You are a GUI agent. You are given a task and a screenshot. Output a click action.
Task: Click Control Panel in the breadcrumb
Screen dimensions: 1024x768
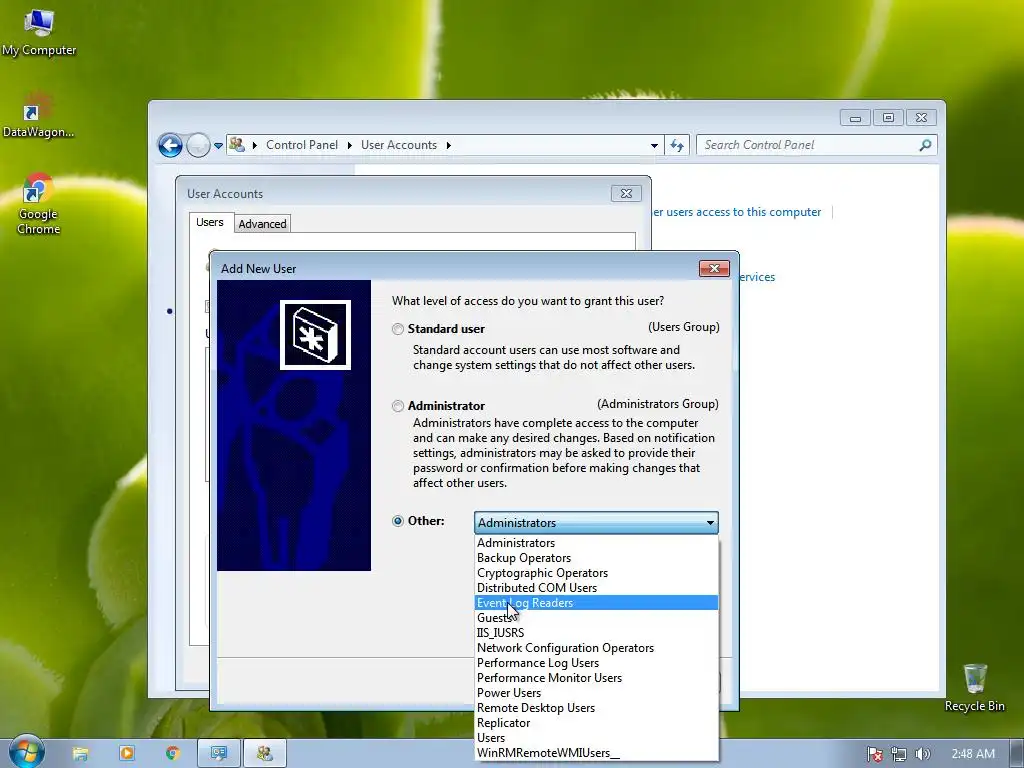pos(302,145)
